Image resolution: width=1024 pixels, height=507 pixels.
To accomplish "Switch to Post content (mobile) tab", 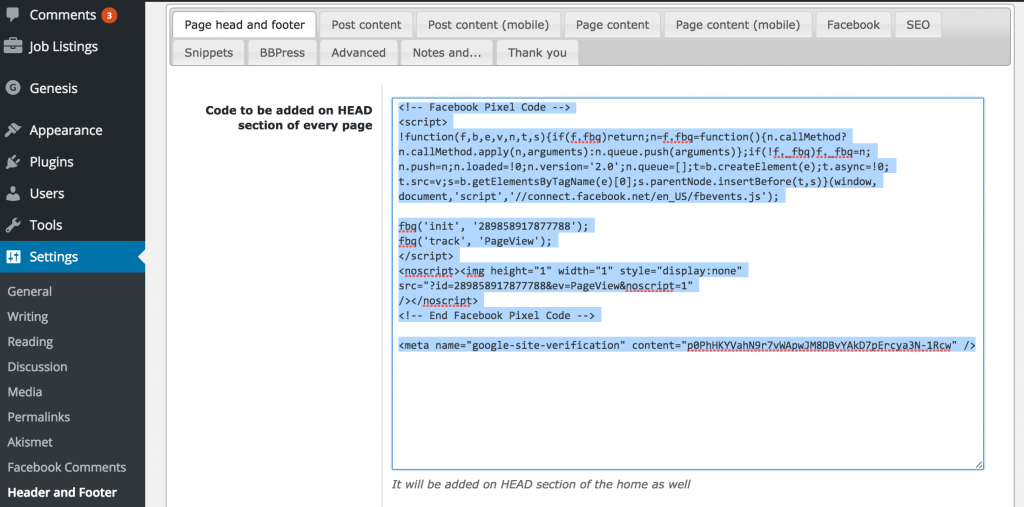I will pyautogui.click(x=488, y=25).
